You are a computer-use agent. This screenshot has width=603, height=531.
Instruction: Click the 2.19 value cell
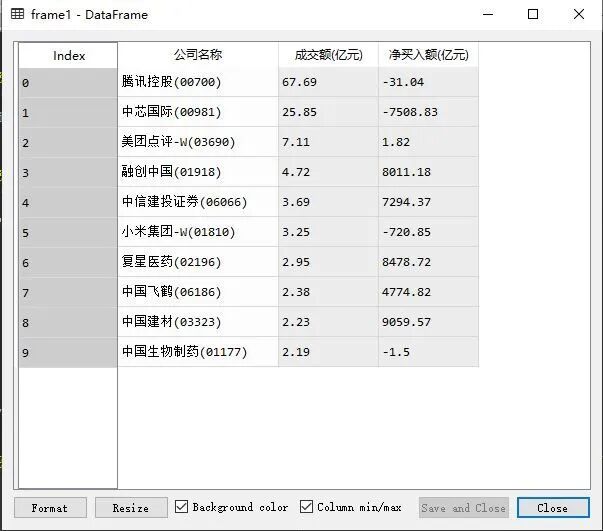pyautogui.click(x=328, y=352)
